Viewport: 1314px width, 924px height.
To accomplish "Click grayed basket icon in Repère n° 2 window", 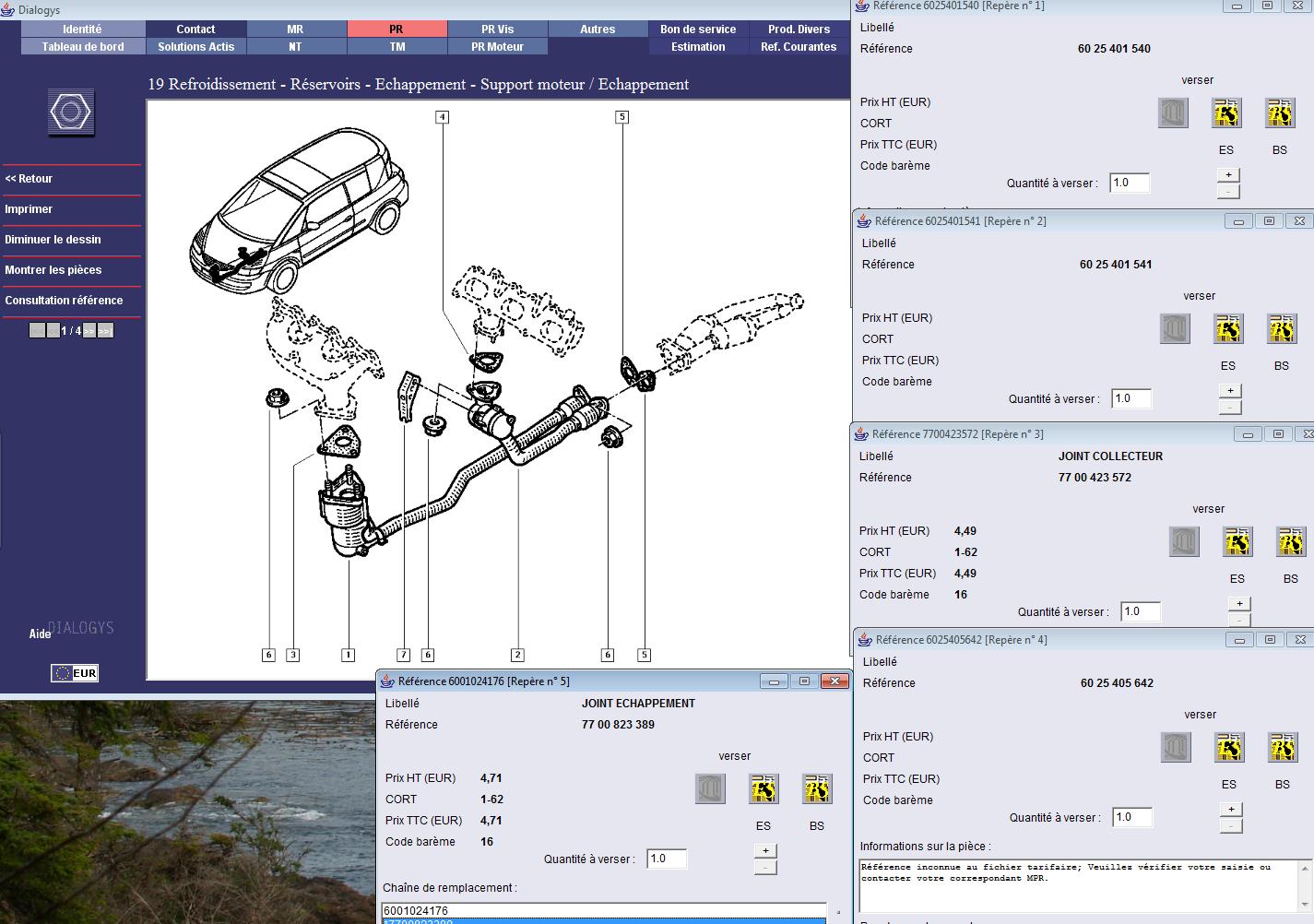I will [1175, 328].
